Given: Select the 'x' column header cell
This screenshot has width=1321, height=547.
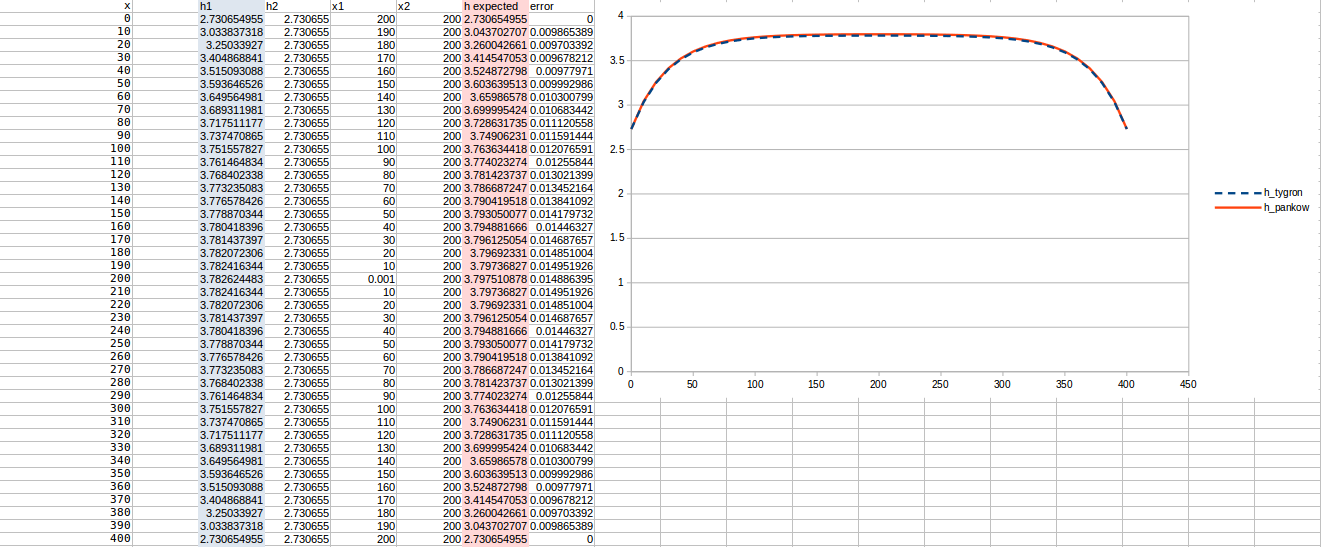Looking at the screenshot, I should 126,6.
